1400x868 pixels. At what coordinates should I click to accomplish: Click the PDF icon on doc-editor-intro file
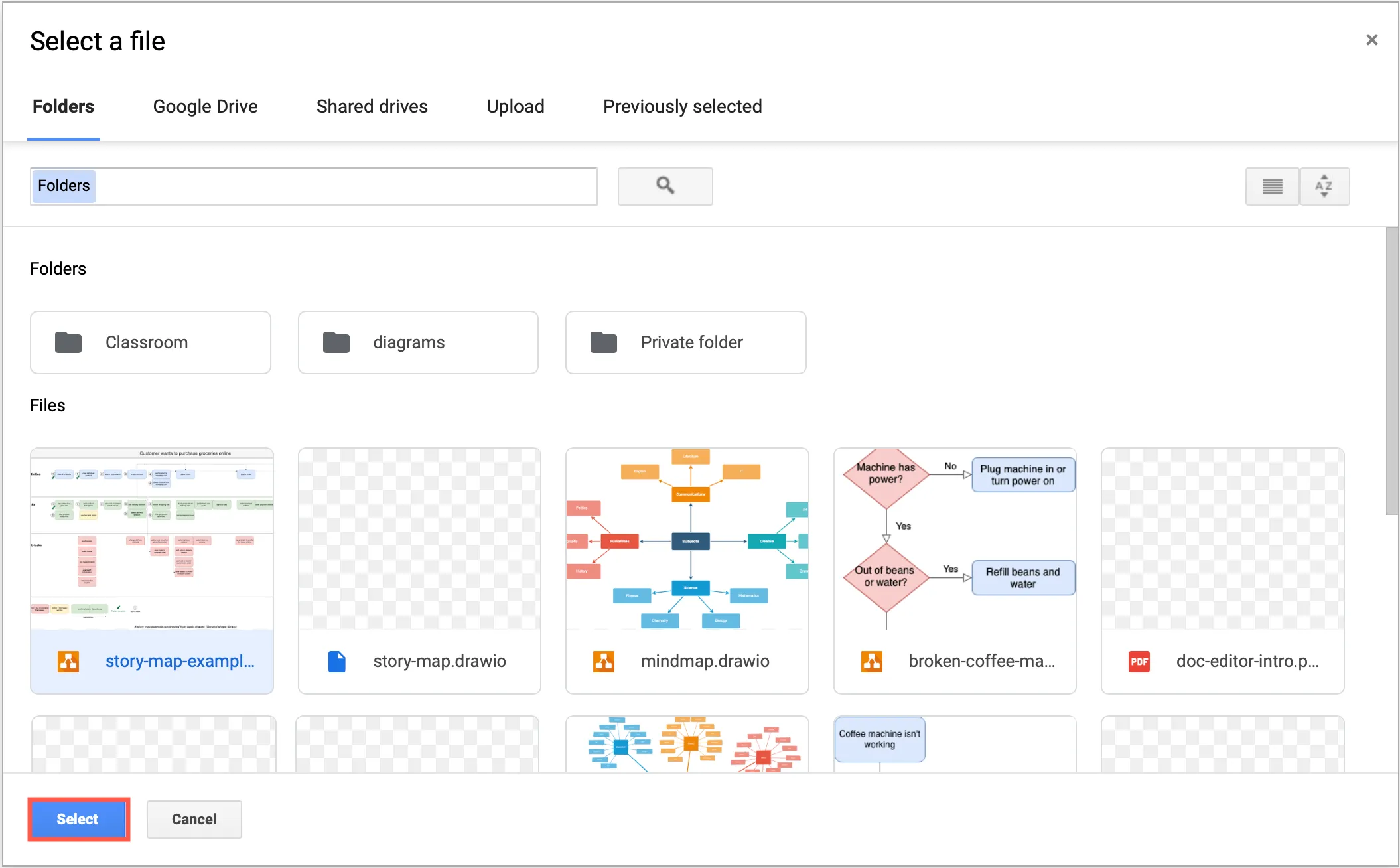[x=1139, y=661]
